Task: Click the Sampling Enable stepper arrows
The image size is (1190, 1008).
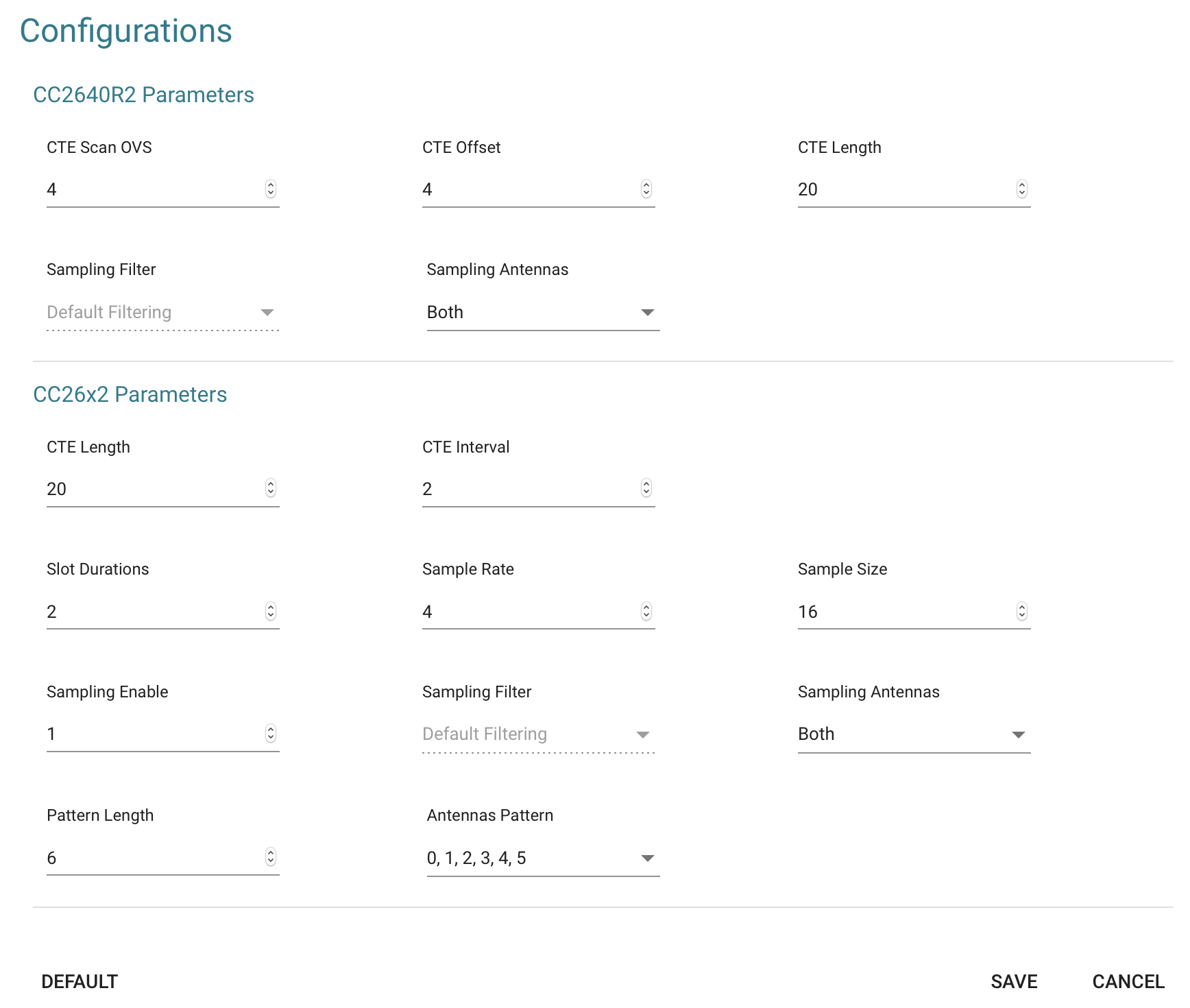Action: [x=271, y=734]
